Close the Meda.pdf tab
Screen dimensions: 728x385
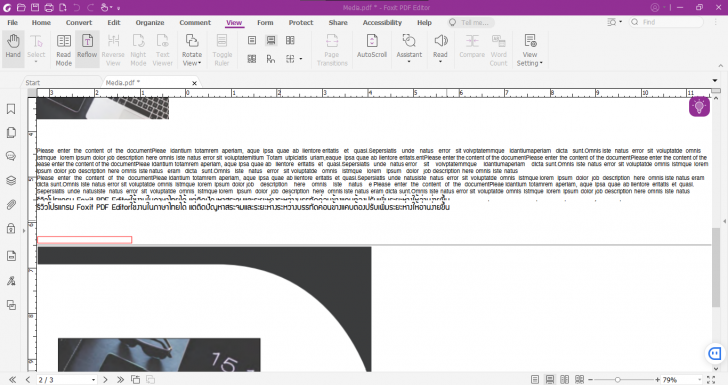[194, 83]
